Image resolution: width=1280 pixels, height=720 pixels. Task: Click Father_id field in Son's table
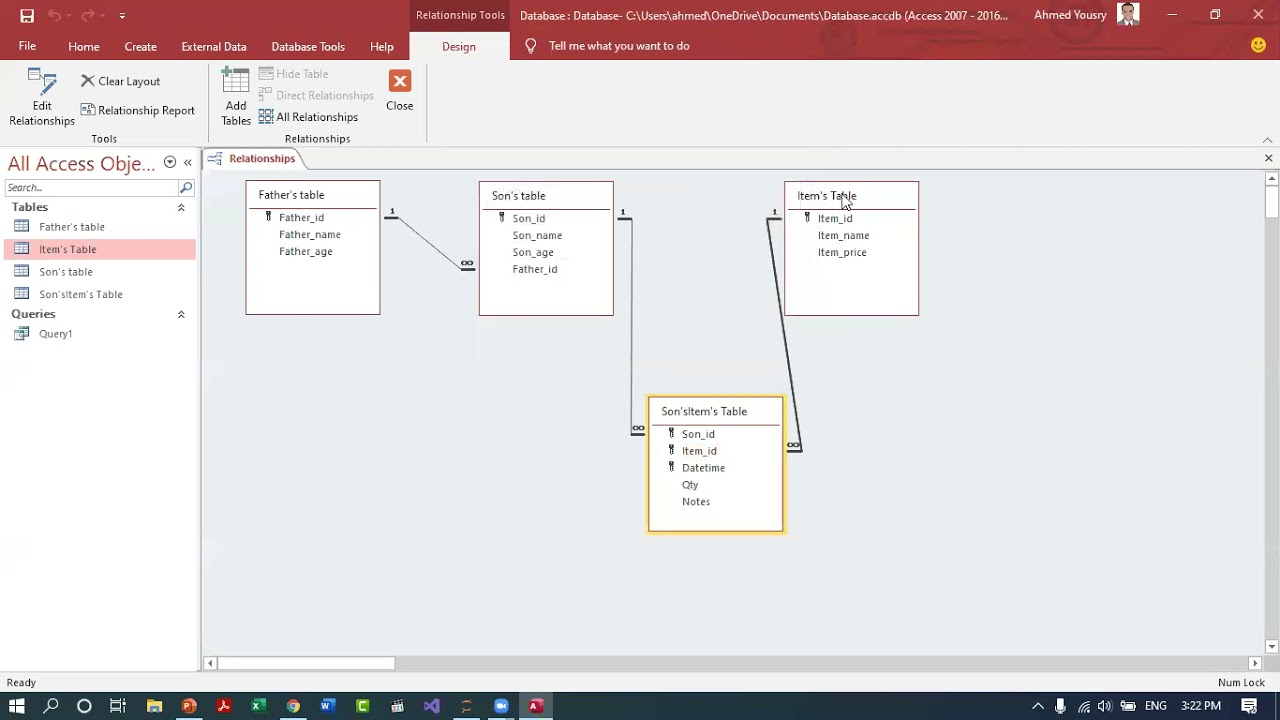pyautogui.click(x=535, y=270)
